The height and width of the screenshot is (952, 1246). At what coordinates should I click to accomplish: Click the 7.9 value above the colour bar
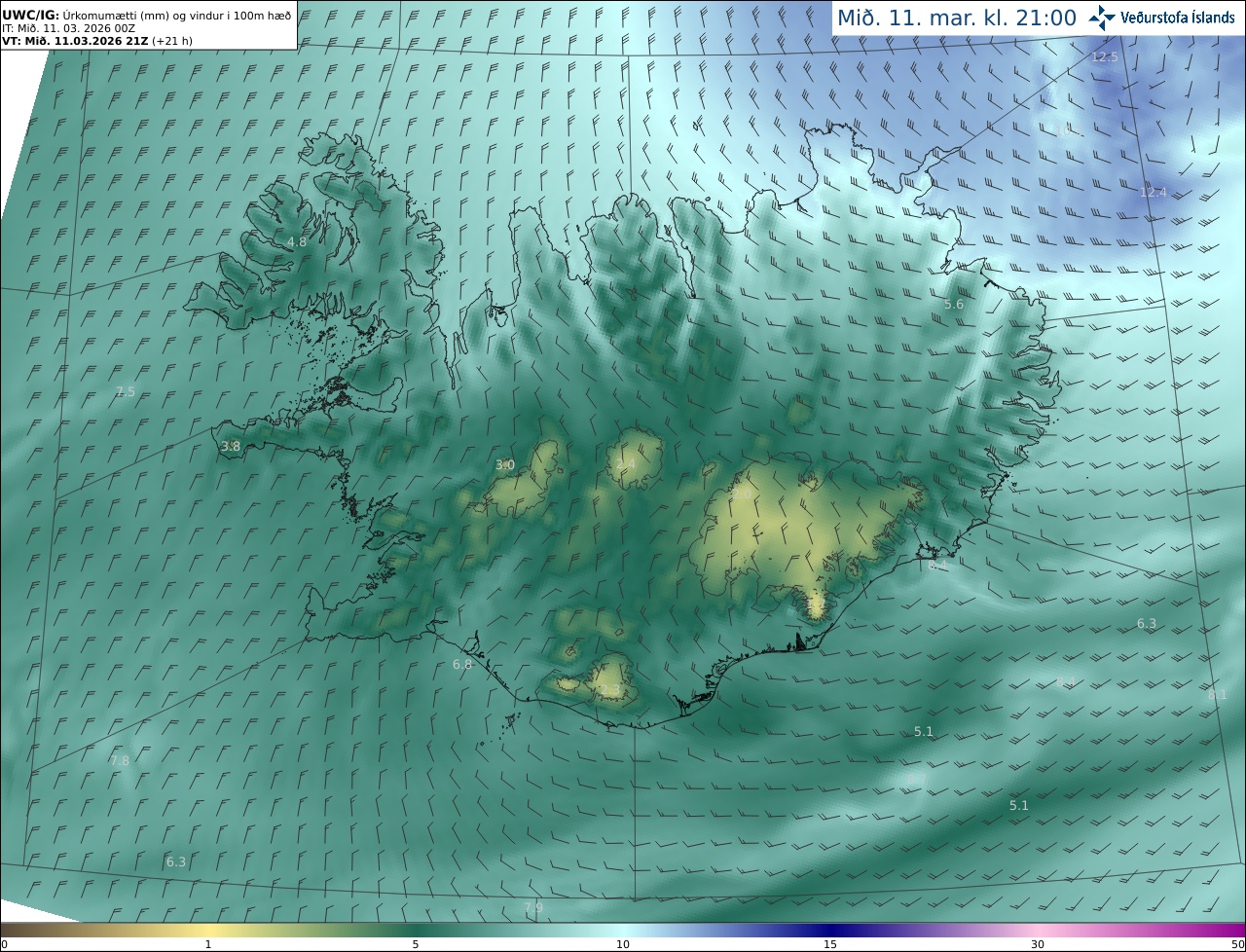pyautogui.click(x=533, y=908)
